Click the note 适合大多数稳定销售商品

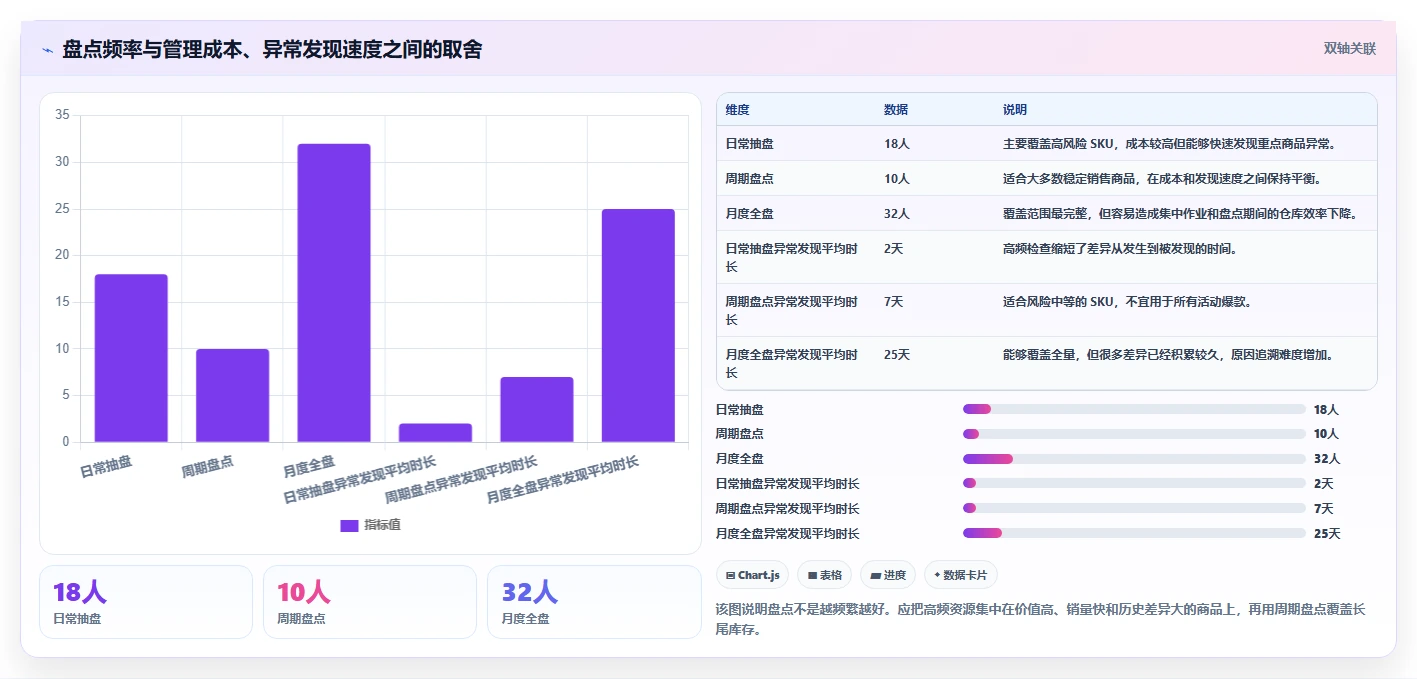[1162, 179]
